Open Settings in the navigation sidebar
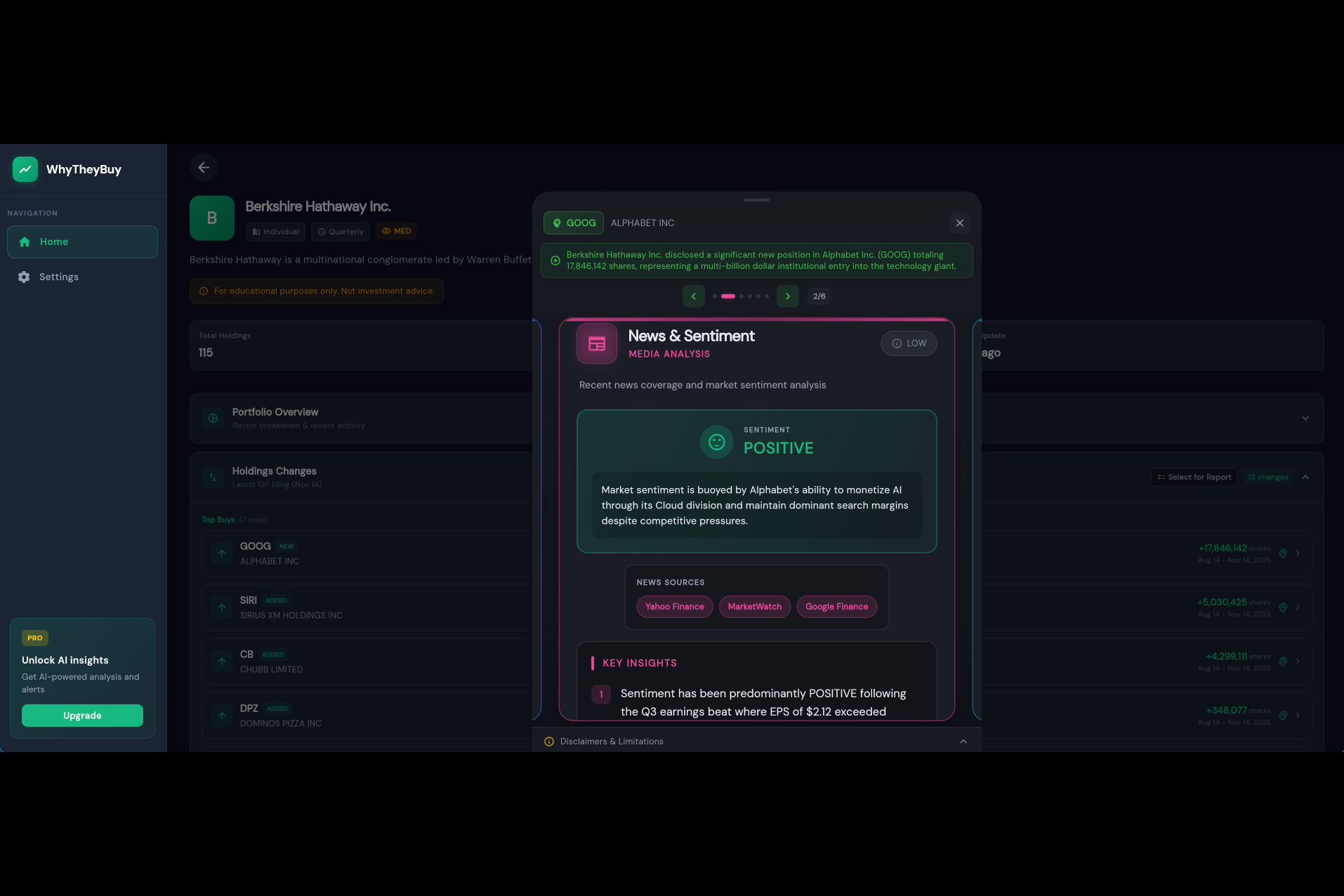 (x=82, y=277)
